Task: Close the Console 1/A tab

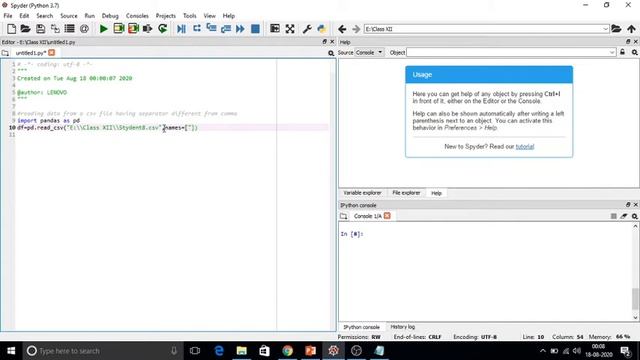Action: tap(387, 216)
